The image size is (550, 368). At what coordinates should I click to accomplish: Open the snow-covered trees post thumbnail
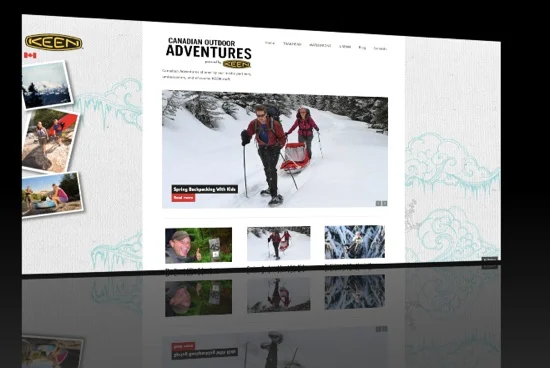(x=355, y=242)
